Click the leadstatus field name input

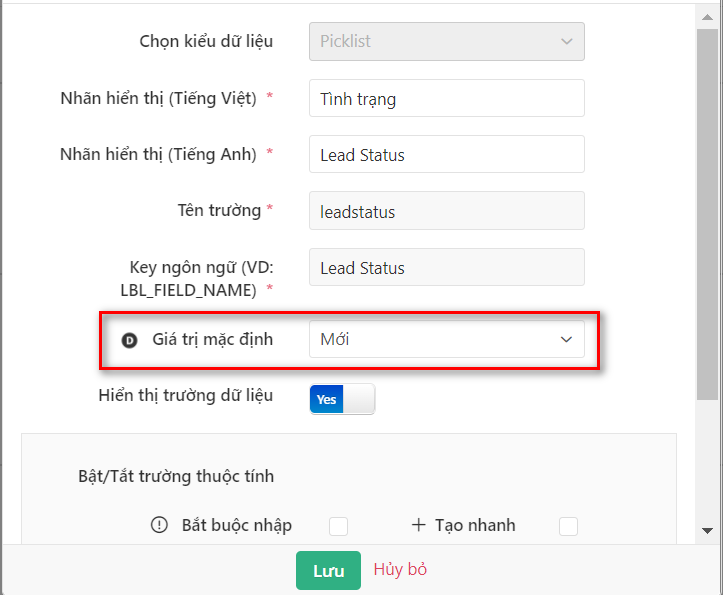click(x=447, y=211)
